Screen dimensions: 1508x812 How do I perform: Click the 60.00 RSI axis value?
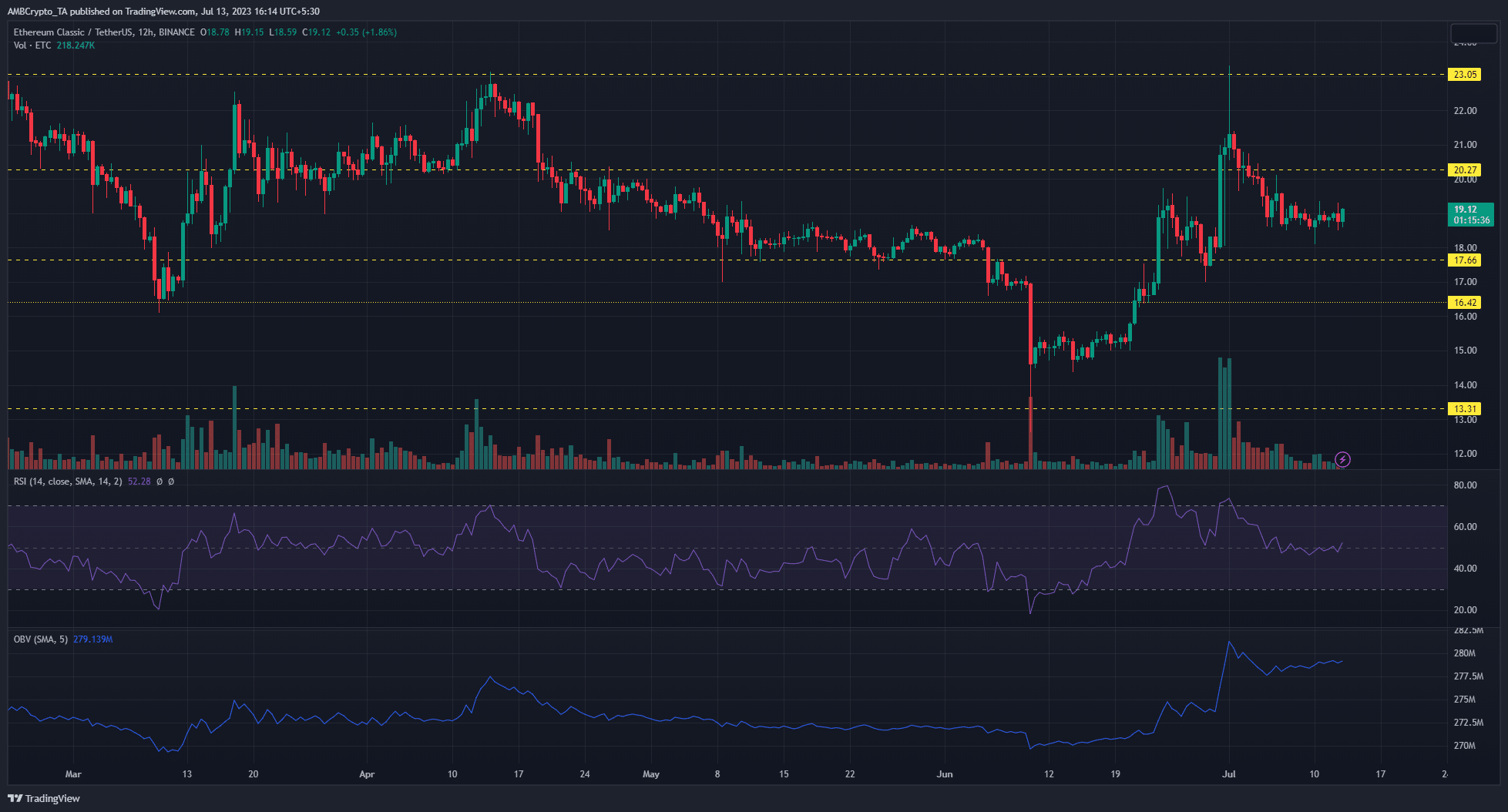pos(1465,527)
